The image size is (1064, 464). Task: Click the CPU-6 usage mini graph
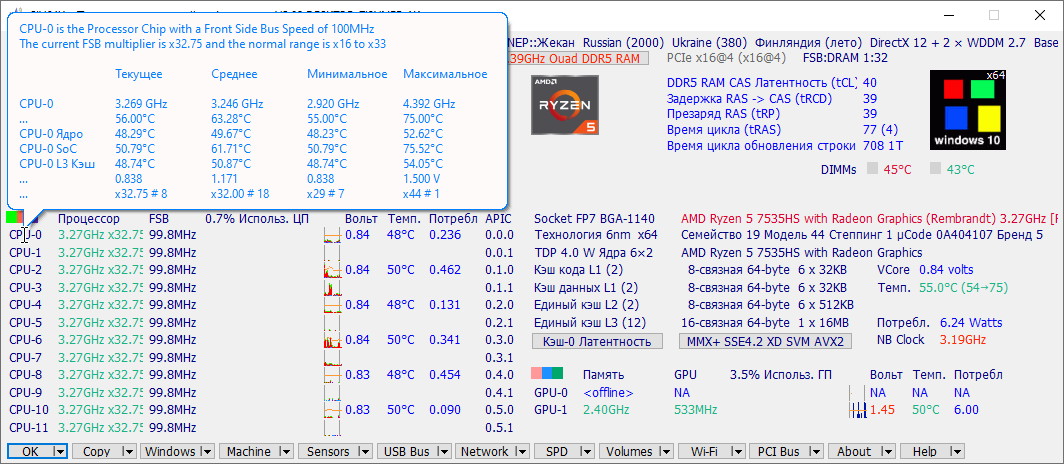click(332, 340)
